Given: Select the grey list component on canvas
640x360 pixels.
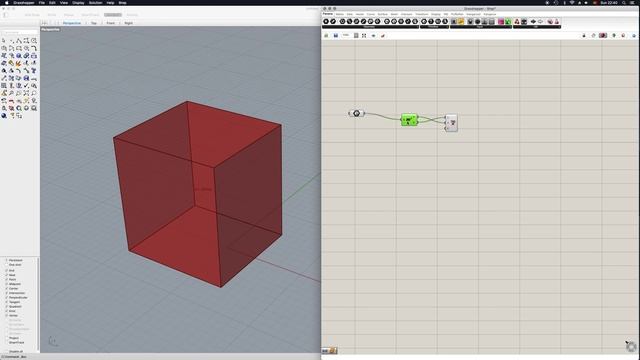Looking at the screenshot, I should click(x=451, y=122).
